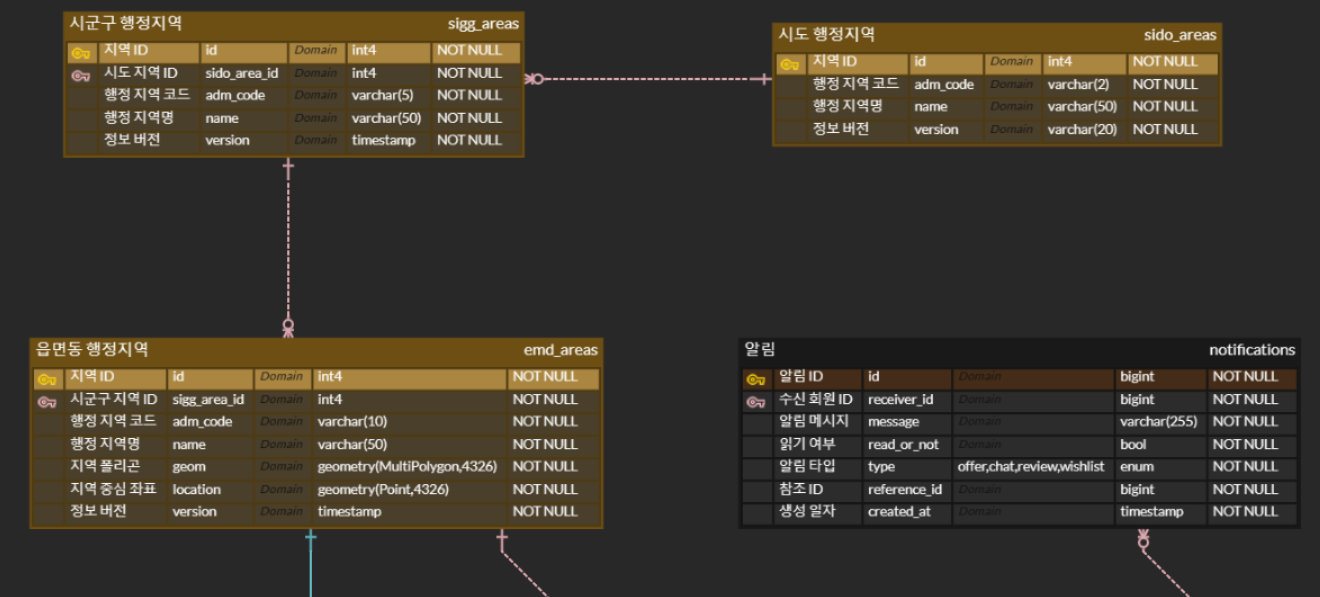Select the sigg_areas table name header
The height and width of the screenshot is (597, 1320).
click(x=483, y=23)
